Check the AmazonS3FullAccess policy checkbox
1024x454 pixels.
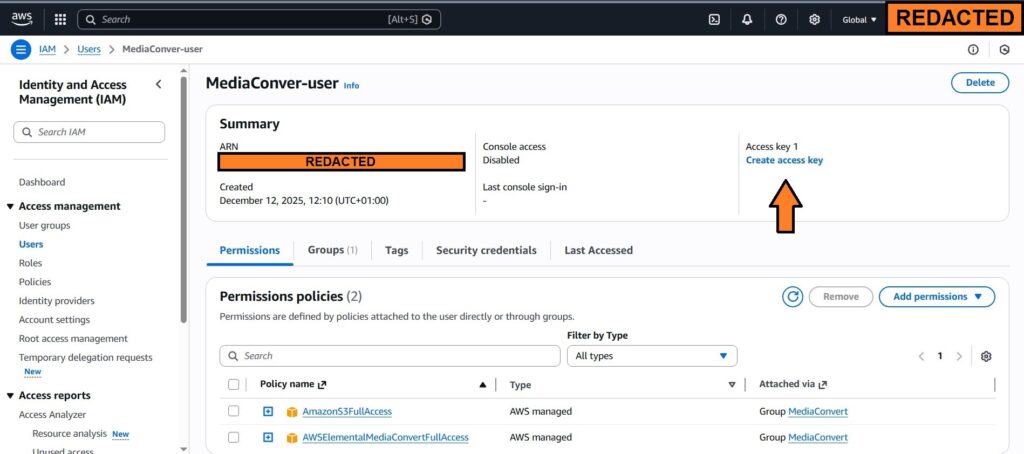pos(234,411)
